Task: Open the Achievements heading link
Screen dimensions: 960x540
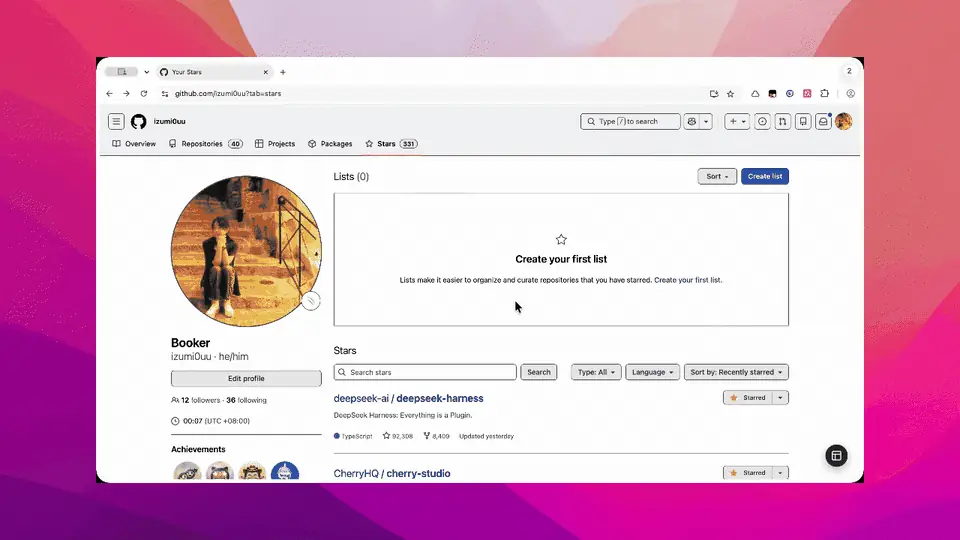Action: [198, 449]
